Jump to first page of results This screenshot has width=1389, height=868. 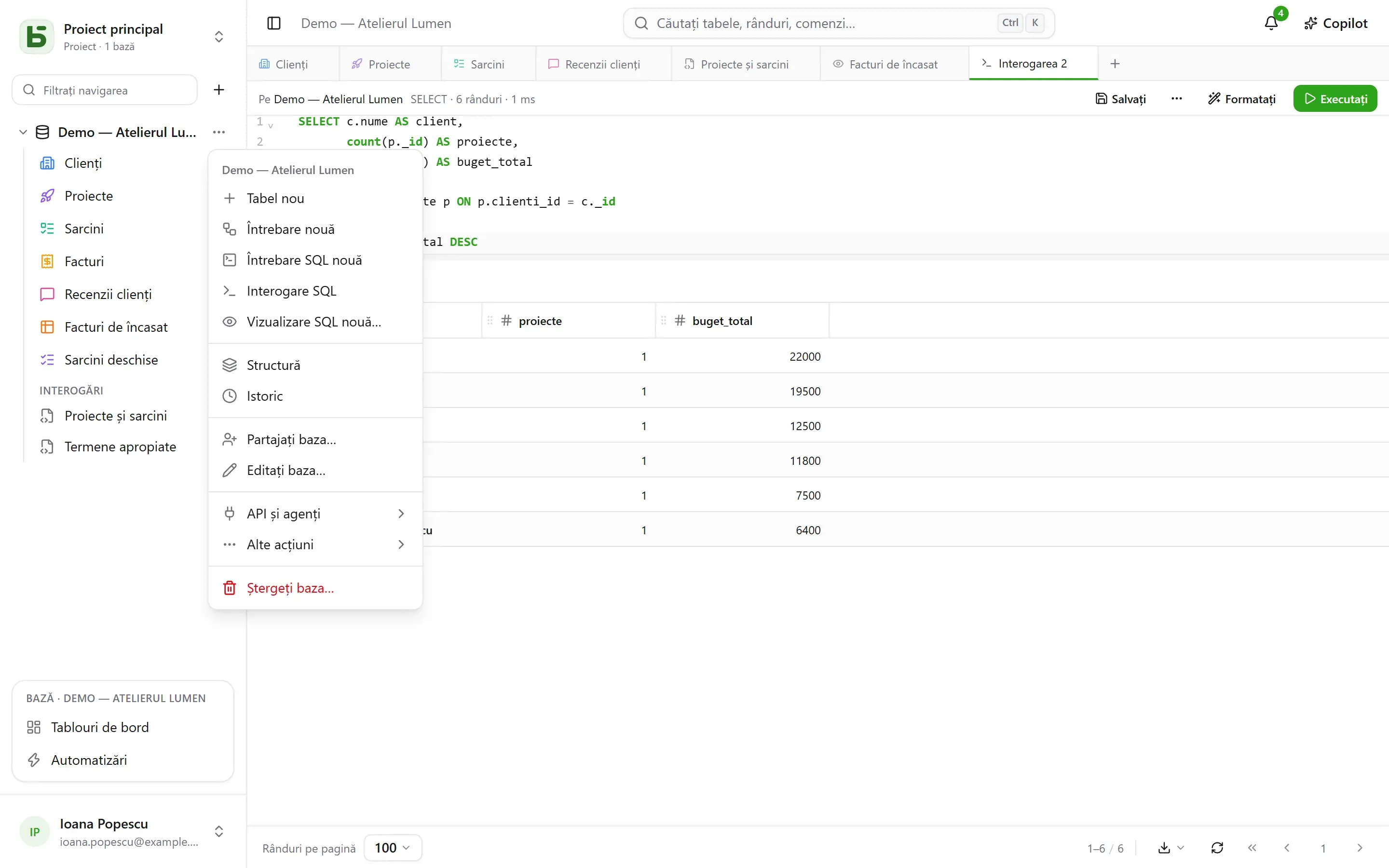[x=1252, y=848]
